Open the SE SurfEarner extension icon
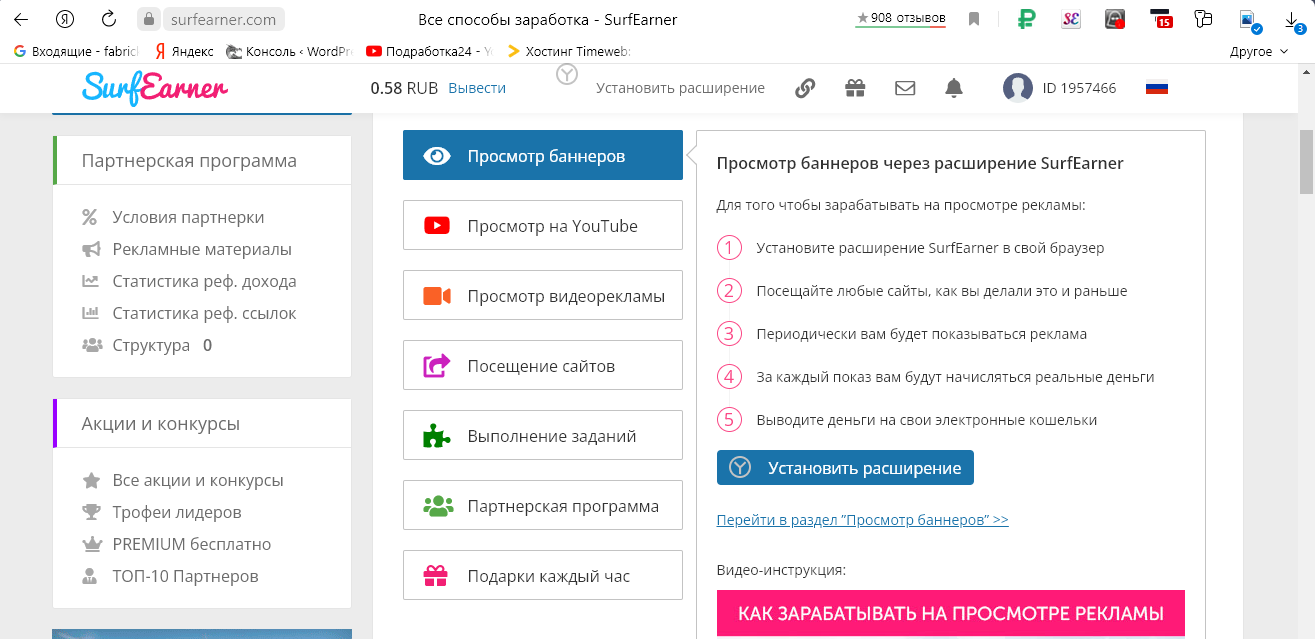This screenshot has height=639, width=1315. pyautogui.click(x=1071, y=19)
